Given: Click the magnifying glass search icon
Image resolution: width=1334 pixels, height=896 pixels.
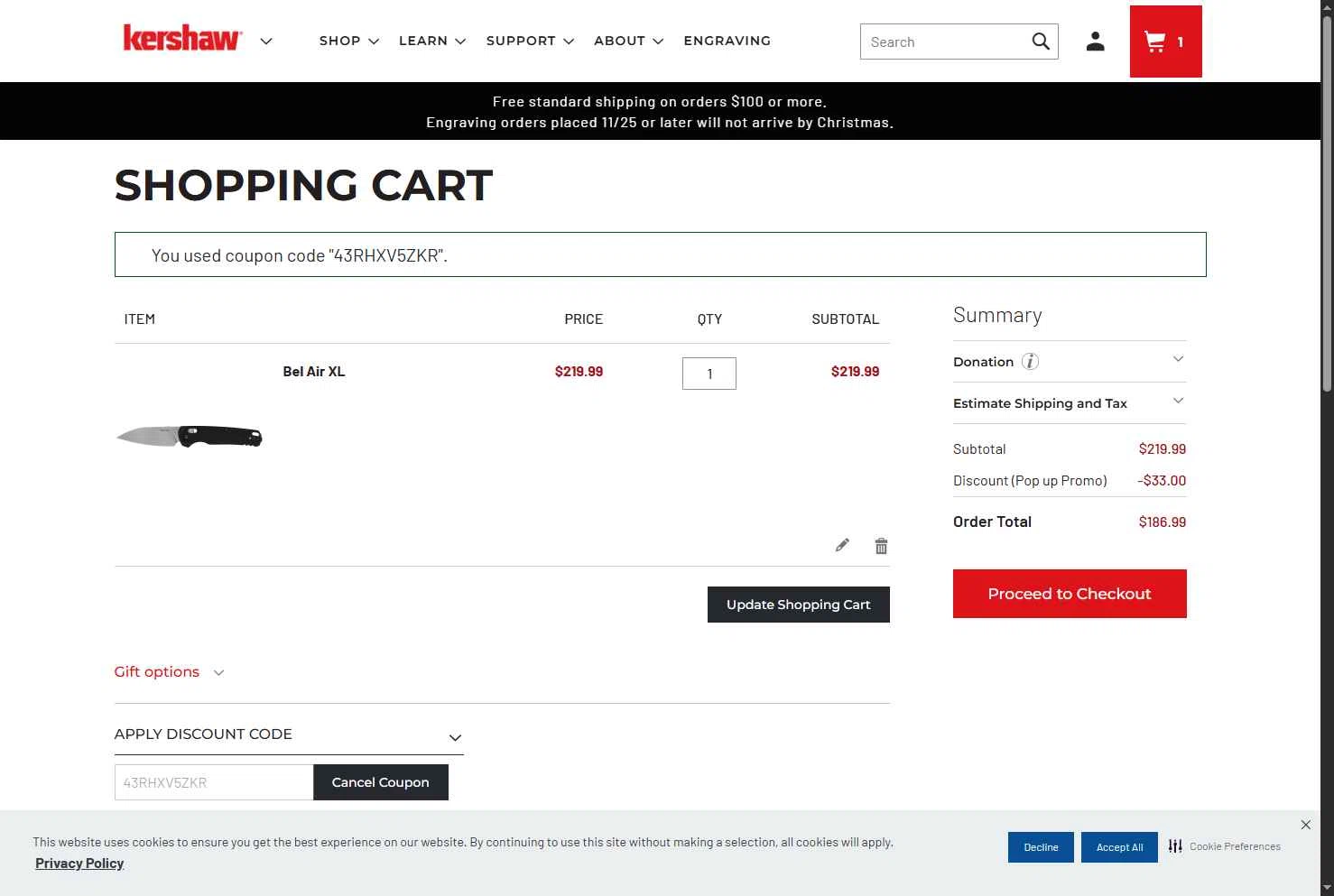Looking at the screenshot, I should (x=1041, y=42).
